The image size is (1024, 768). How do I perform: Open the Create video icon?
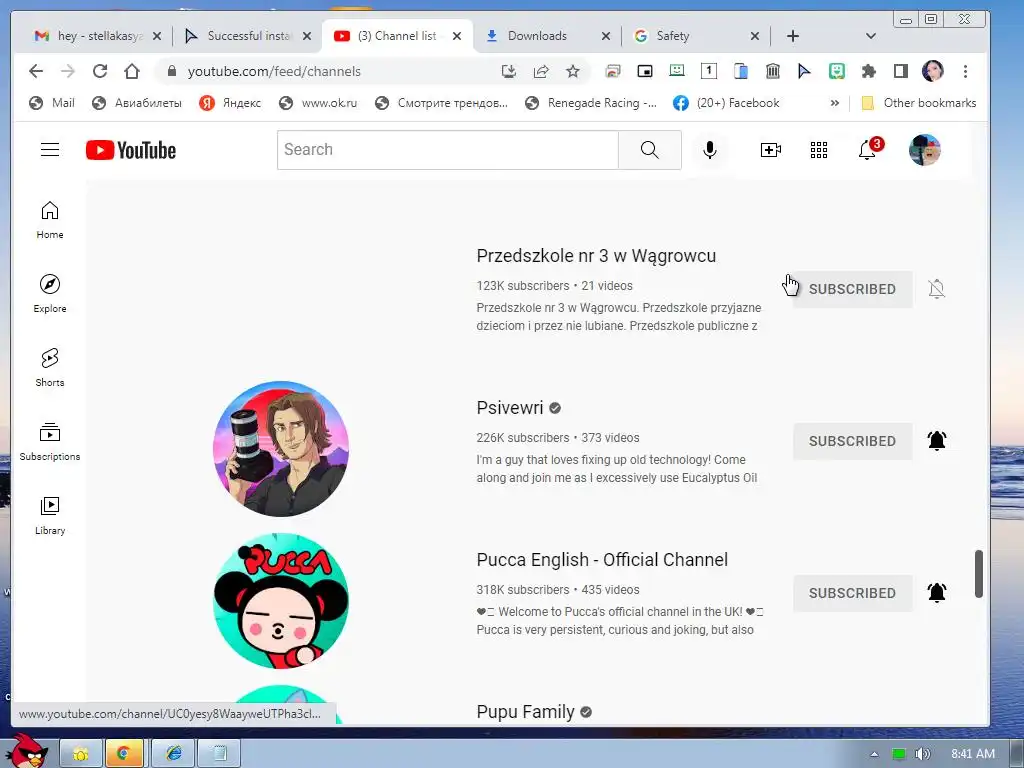(x=771, y=150)
